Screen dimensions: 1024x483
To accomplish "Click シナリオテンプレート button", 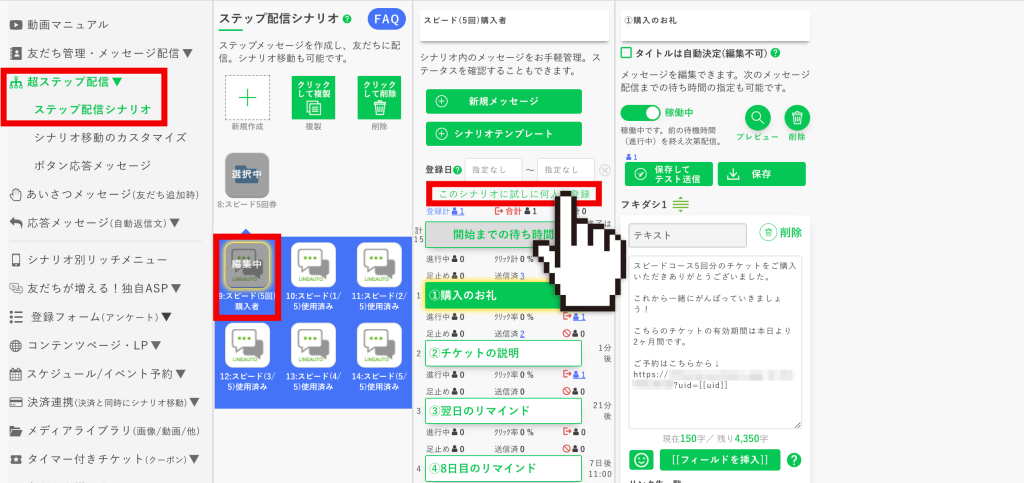I will coord(504,134).
